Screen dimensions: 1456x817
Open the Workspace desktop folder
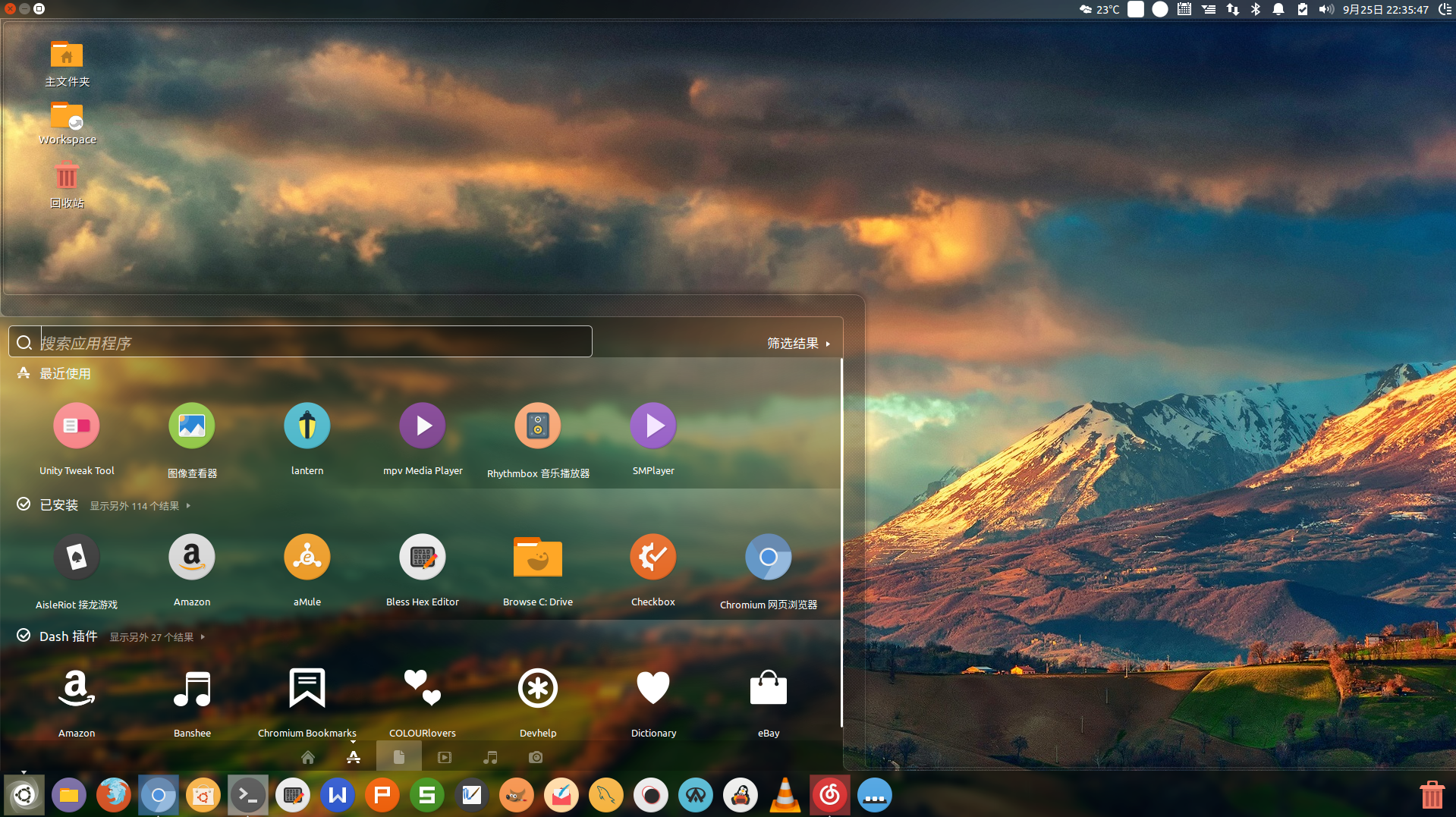click(x=67, y=122)
